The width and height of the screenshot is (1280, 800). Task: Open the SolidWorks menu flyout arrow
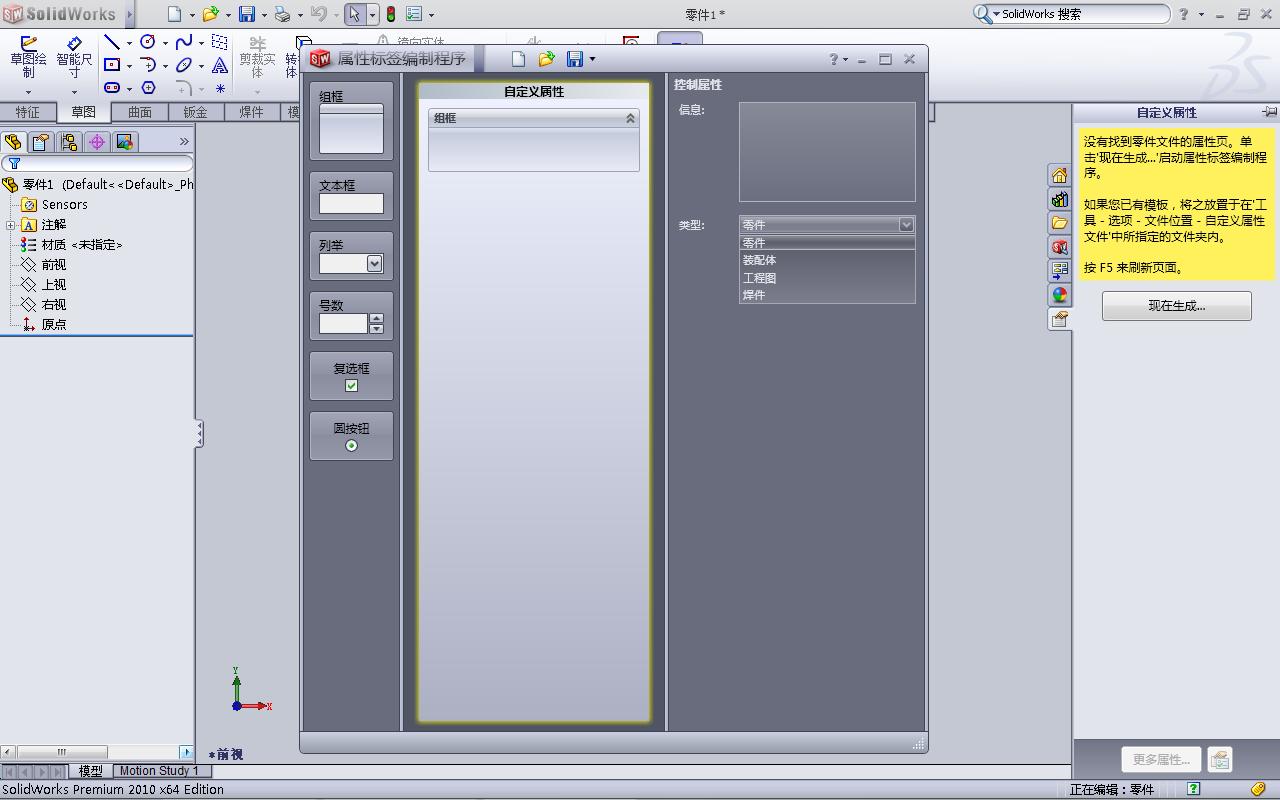(130, 14)
